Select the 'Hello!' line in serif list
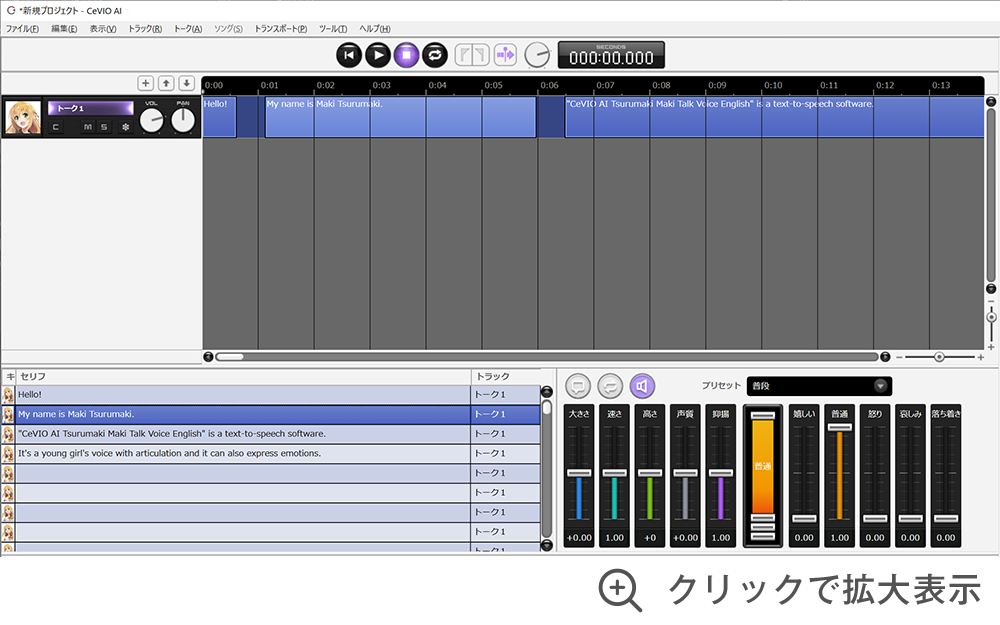1000x625 pixels. (x=242, y=395)
